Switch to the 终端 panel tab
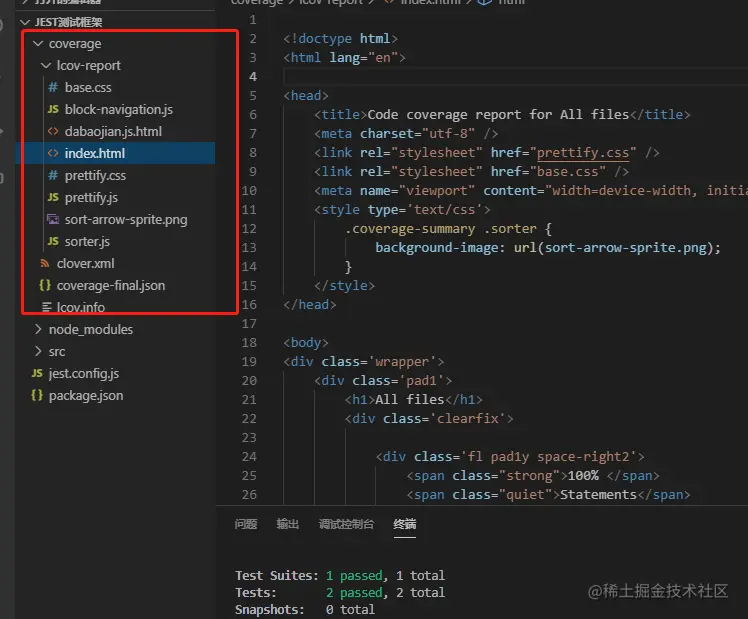This screenshot has height=619, width=748. 405,524
